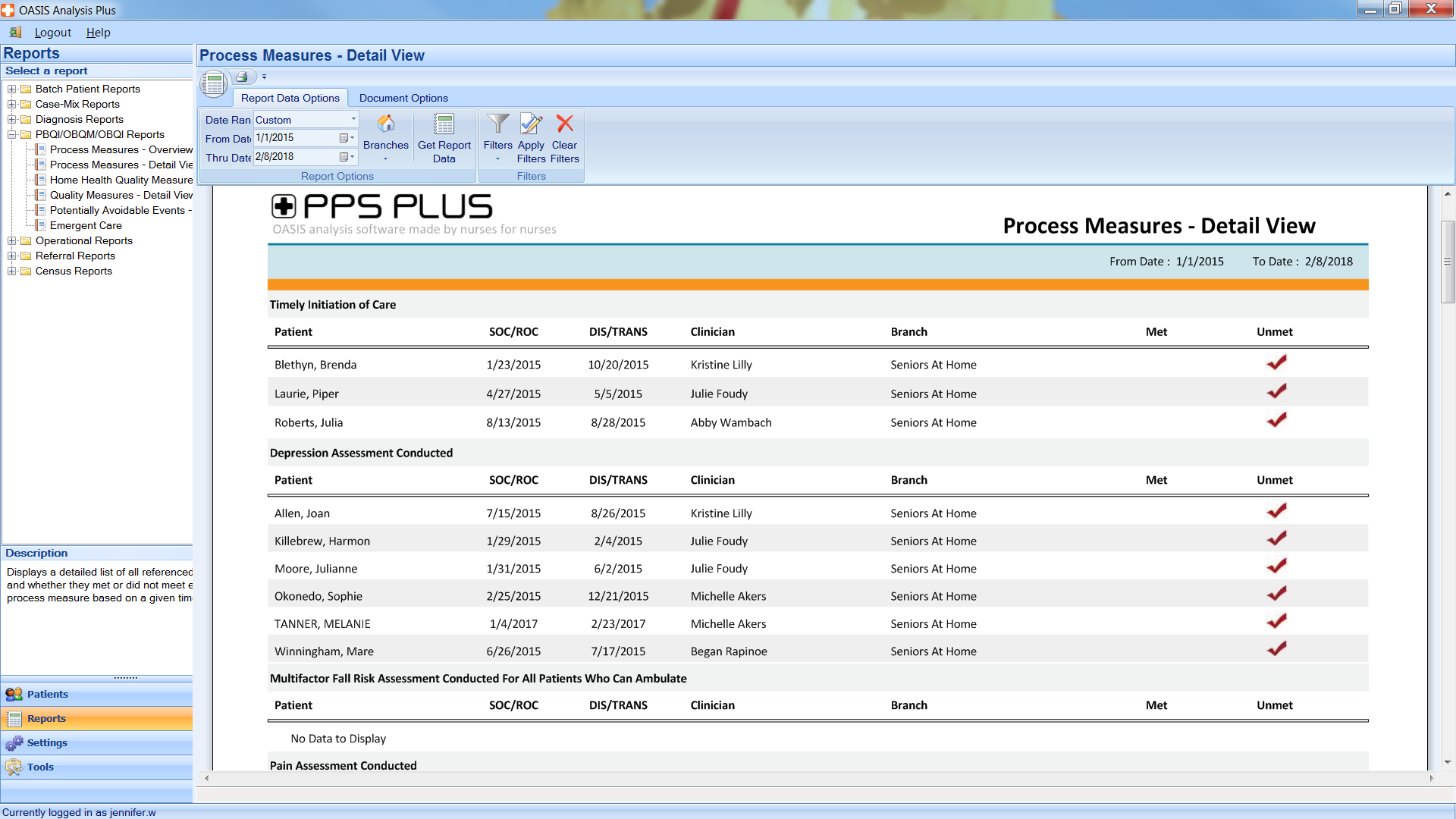Open the Filters funnel icon

497,125
